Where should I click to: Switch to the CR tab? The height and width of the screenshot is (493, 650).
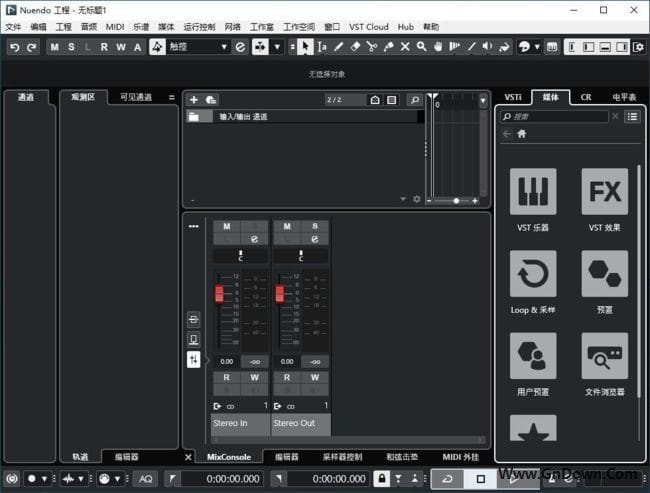click(586, 97)
